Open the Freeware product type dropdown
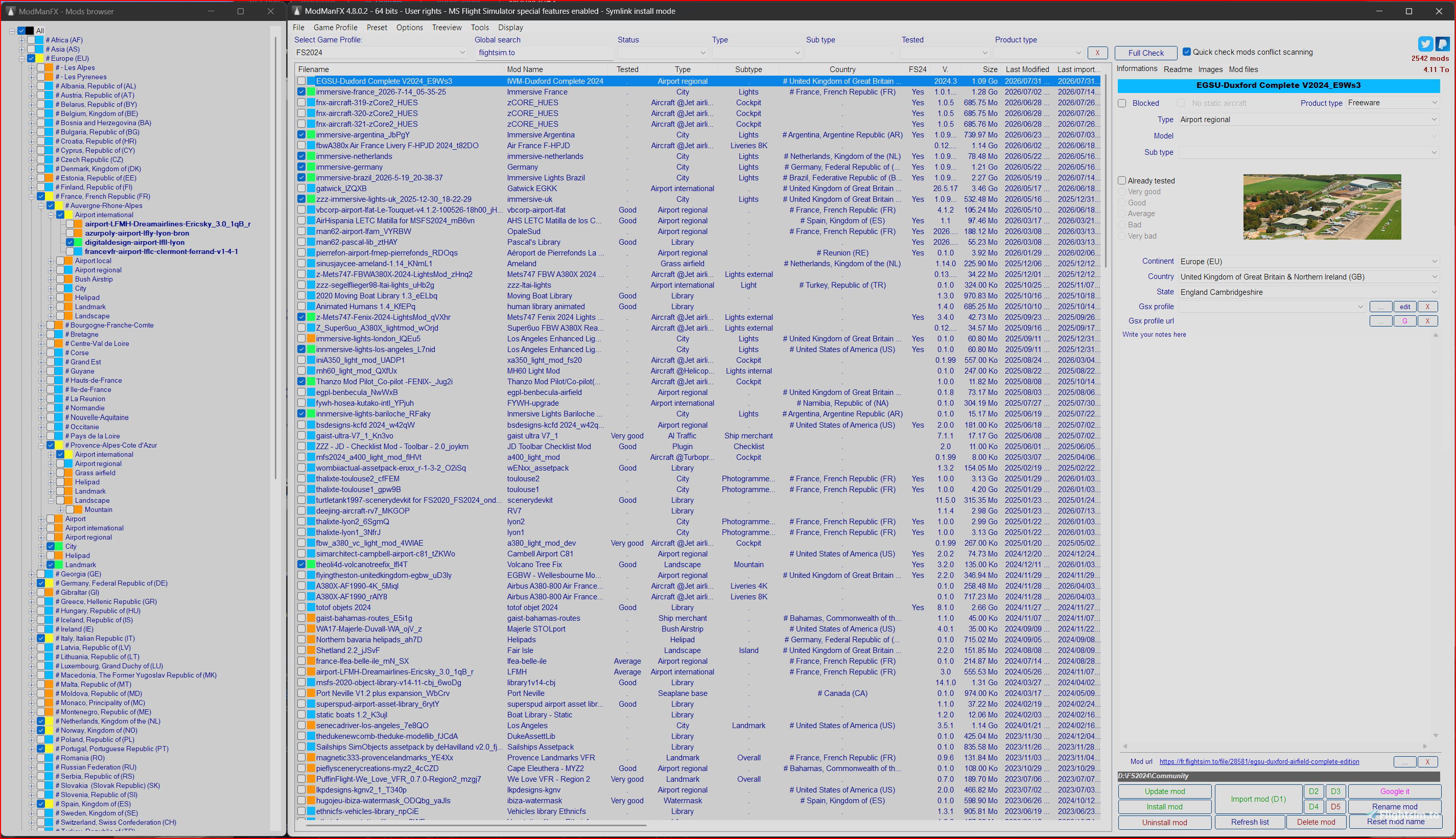 [1393, 103]
